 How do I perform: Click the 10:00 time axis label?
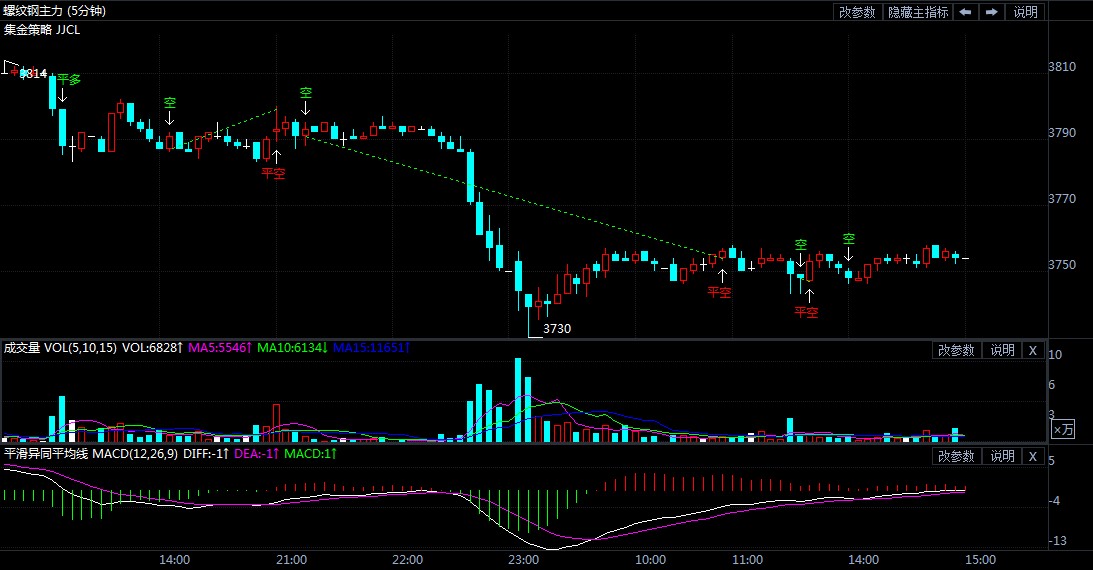pyautogui.click(x=650, y=560)
